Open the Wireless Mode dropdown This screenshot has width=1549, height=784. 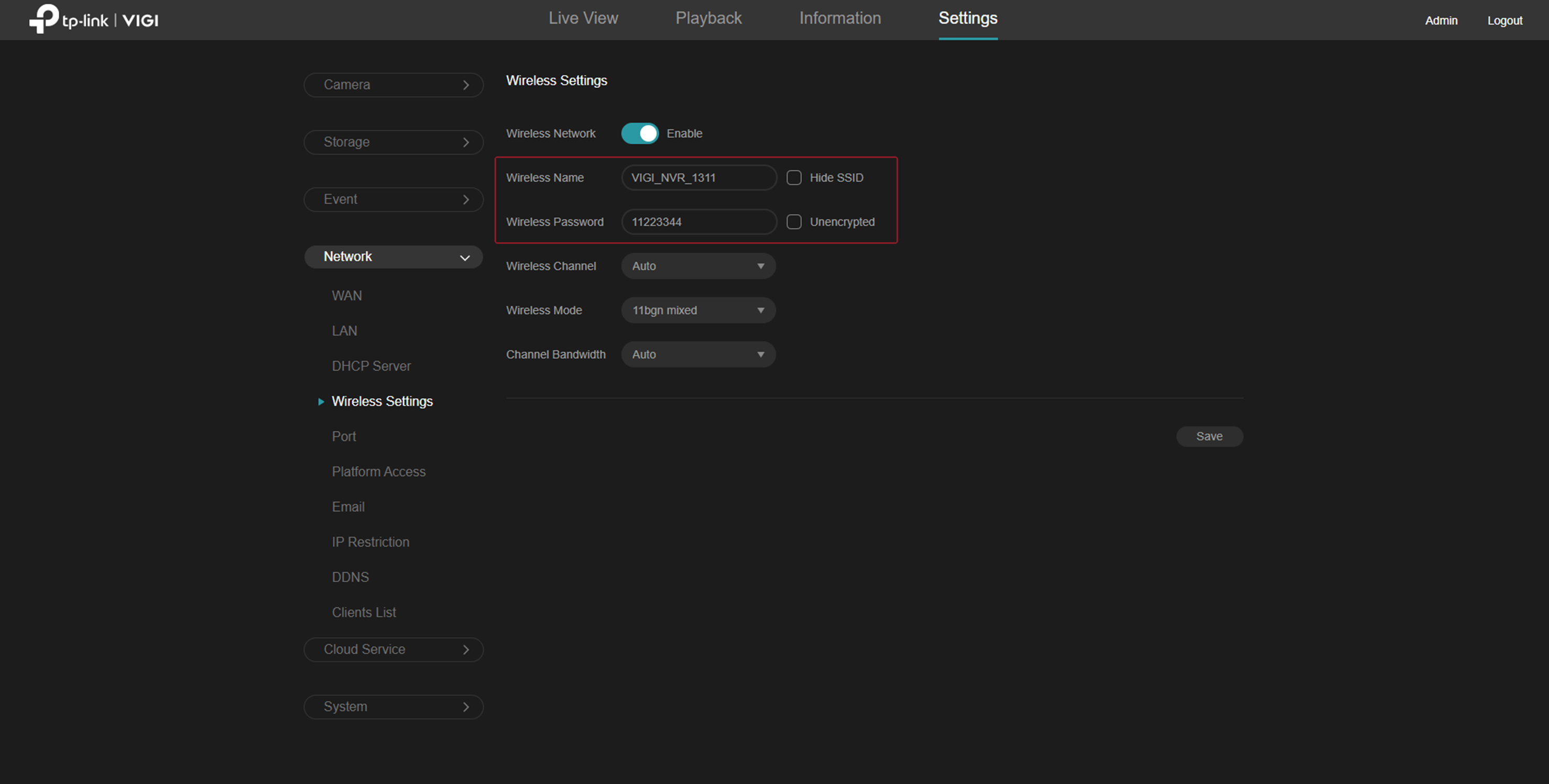point(698,310)
